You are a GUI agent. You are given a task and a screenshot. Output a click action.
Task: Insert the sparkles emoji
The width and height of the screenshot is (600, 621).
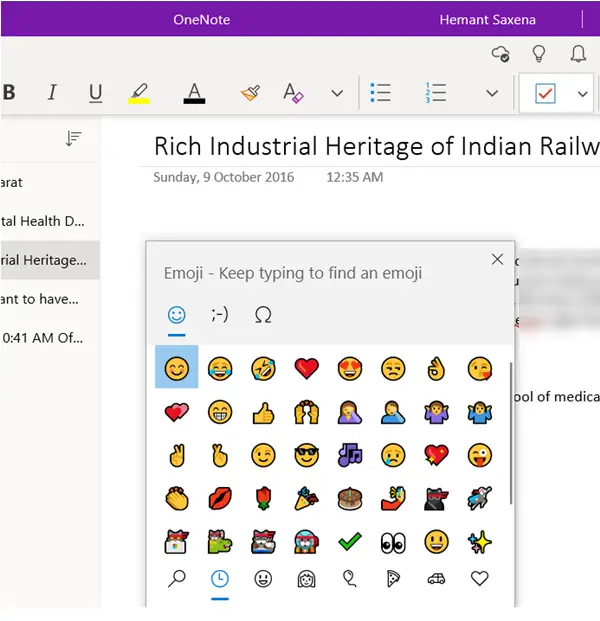click(480, 542)
